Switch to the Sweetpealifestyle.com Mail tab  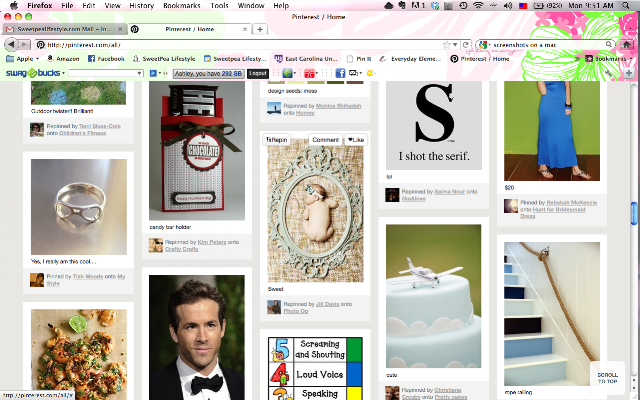pos(64,29)
